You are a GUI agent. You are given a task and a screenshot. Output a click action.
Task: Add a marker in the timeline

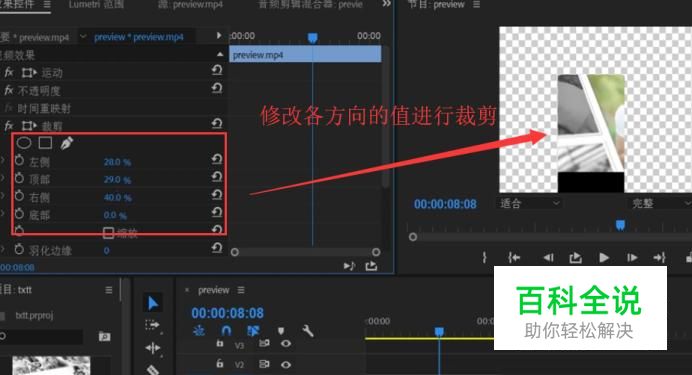pos(281,330)
